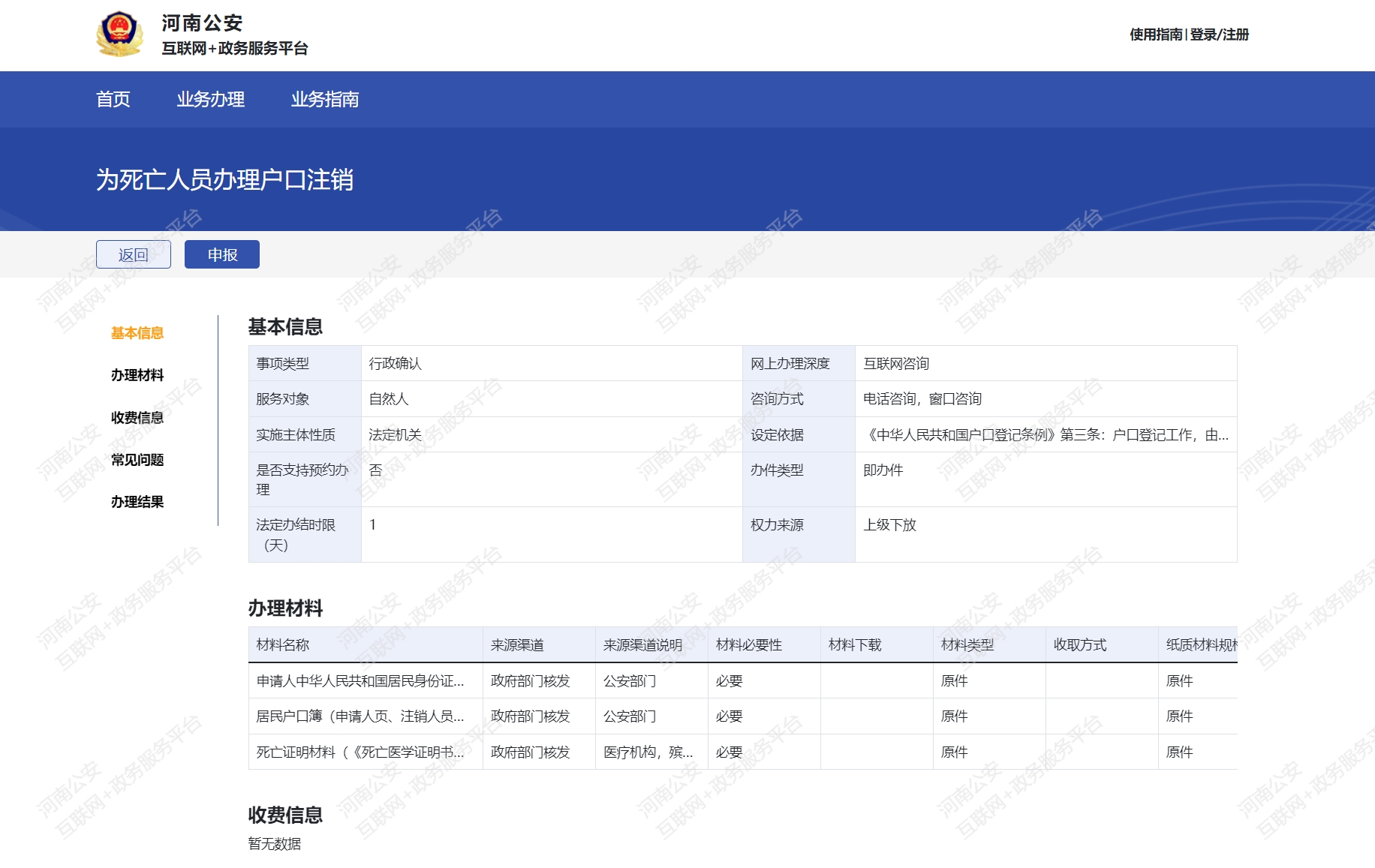Choose 办理结果 in the side menu
This screenshot has width=1375, height=868.
(137, 502)
